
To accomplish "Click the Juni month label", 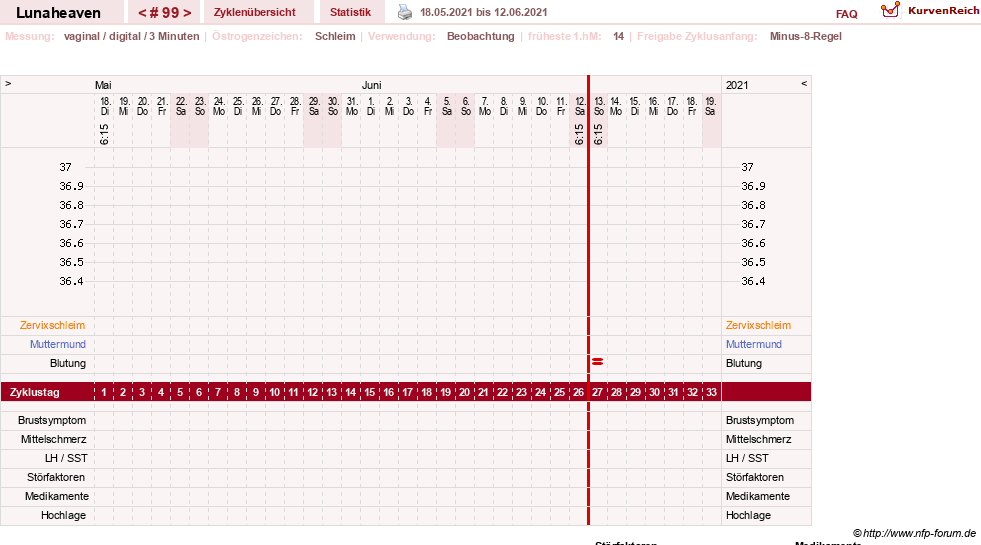I will [x=372, y=85].
